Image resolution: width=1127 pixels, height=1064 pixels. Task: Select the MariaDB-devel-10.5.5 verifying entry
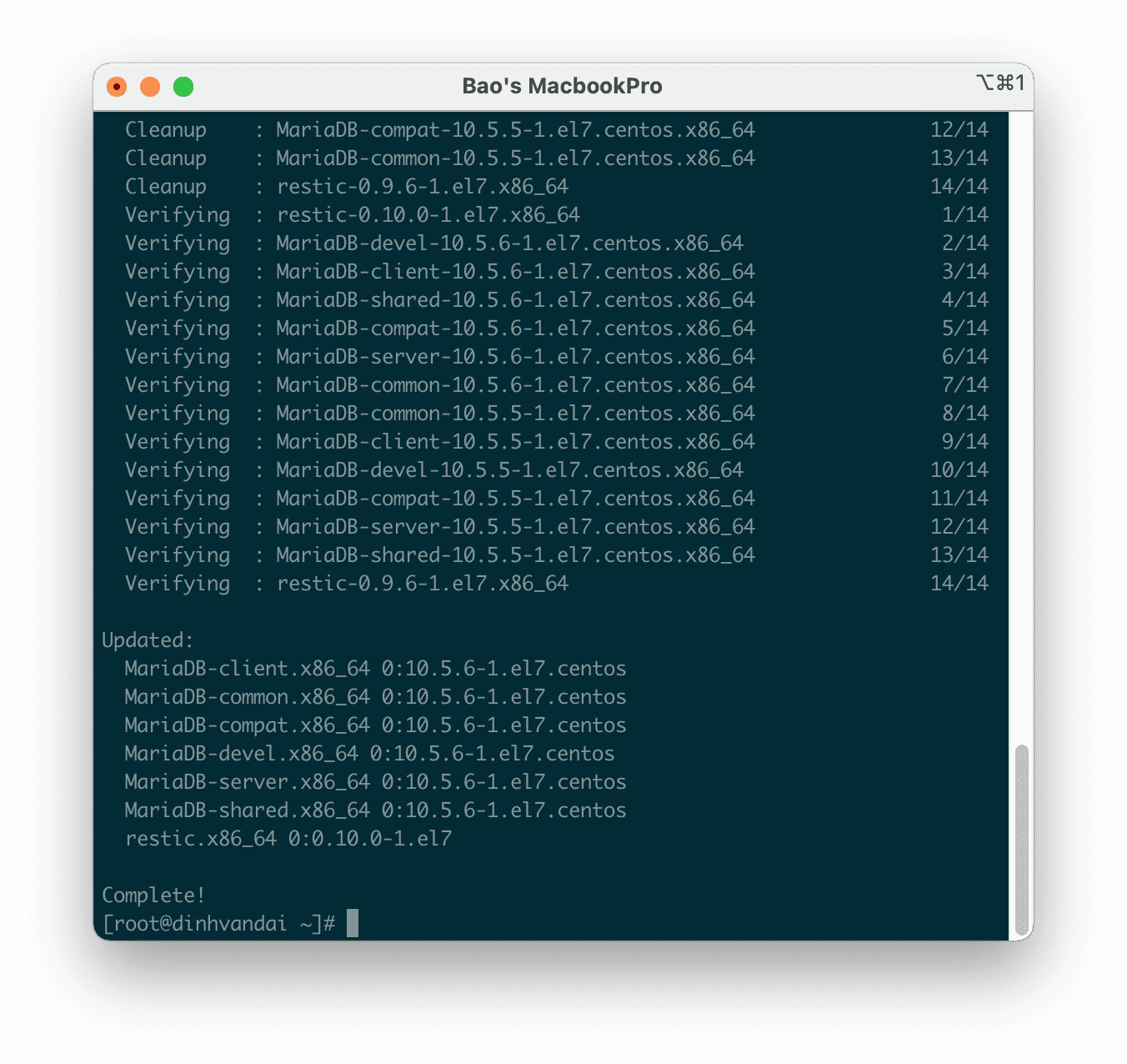(433, 469)
